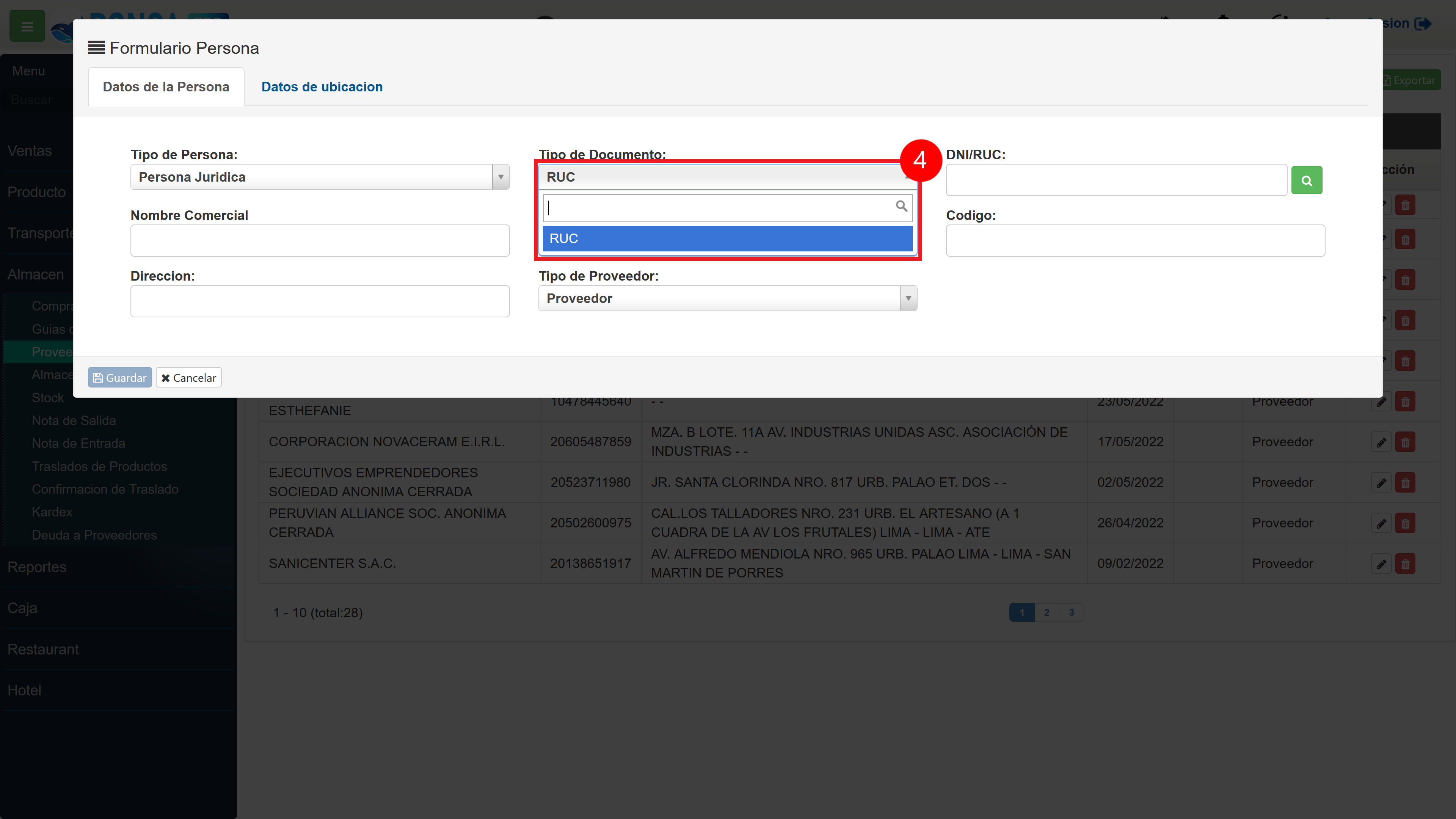Open Traslados de Productos in the sidebar
Image resolution: width=1456 pixels, height=819 pixels.
99,467
